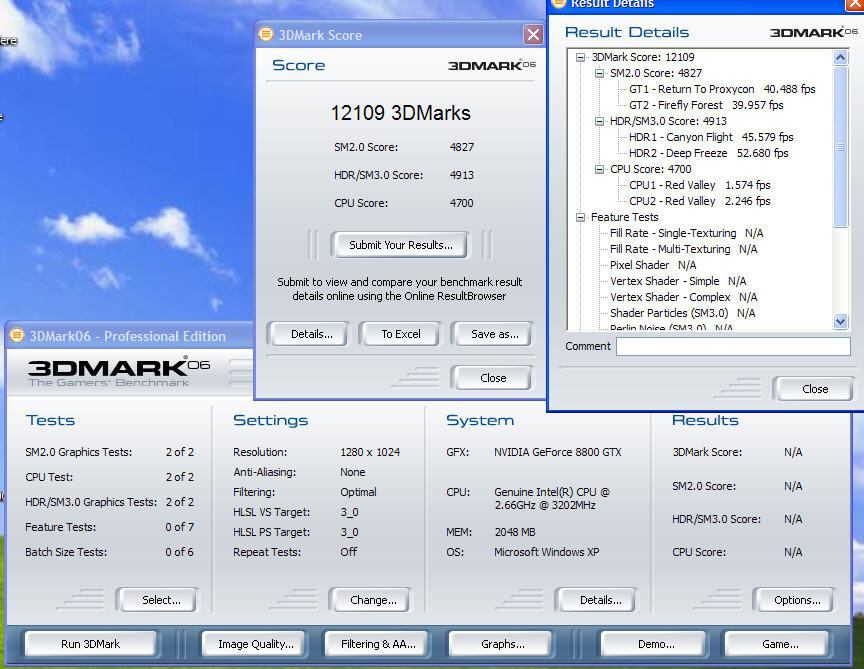Start the benchmark with Run 3DMark
The width and height of the screenshot is (864, 669).
click(x=90, y=644)
